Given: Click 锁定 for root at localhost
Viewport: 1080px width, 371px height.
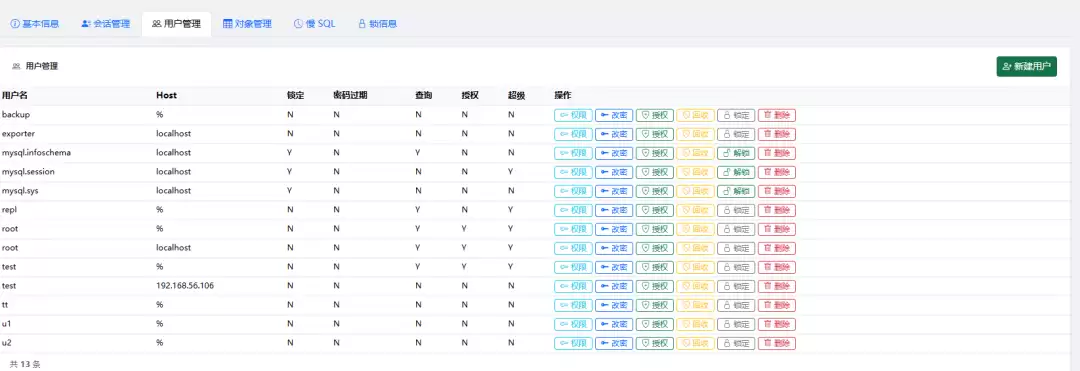Looking at the screenshot, I should pos(736,248).
